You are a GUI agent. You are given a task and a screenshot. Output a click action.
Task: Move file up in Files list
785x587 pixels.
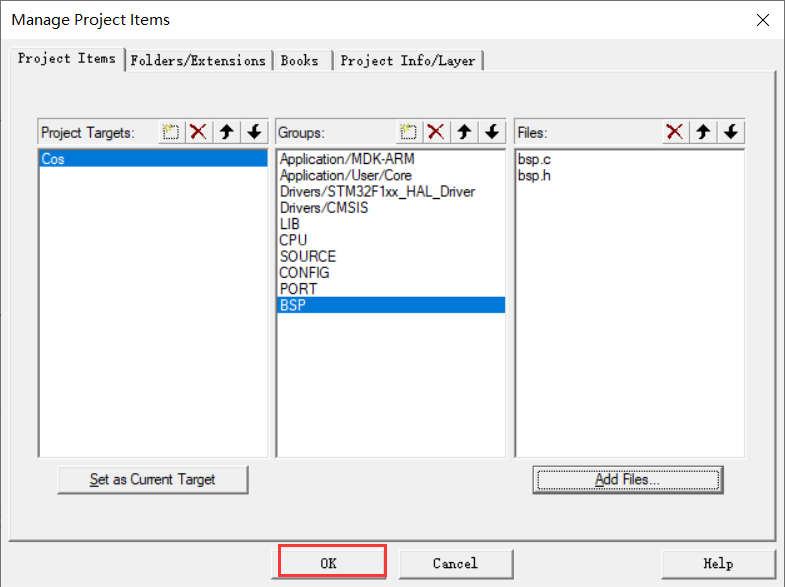tap(703, 132)
